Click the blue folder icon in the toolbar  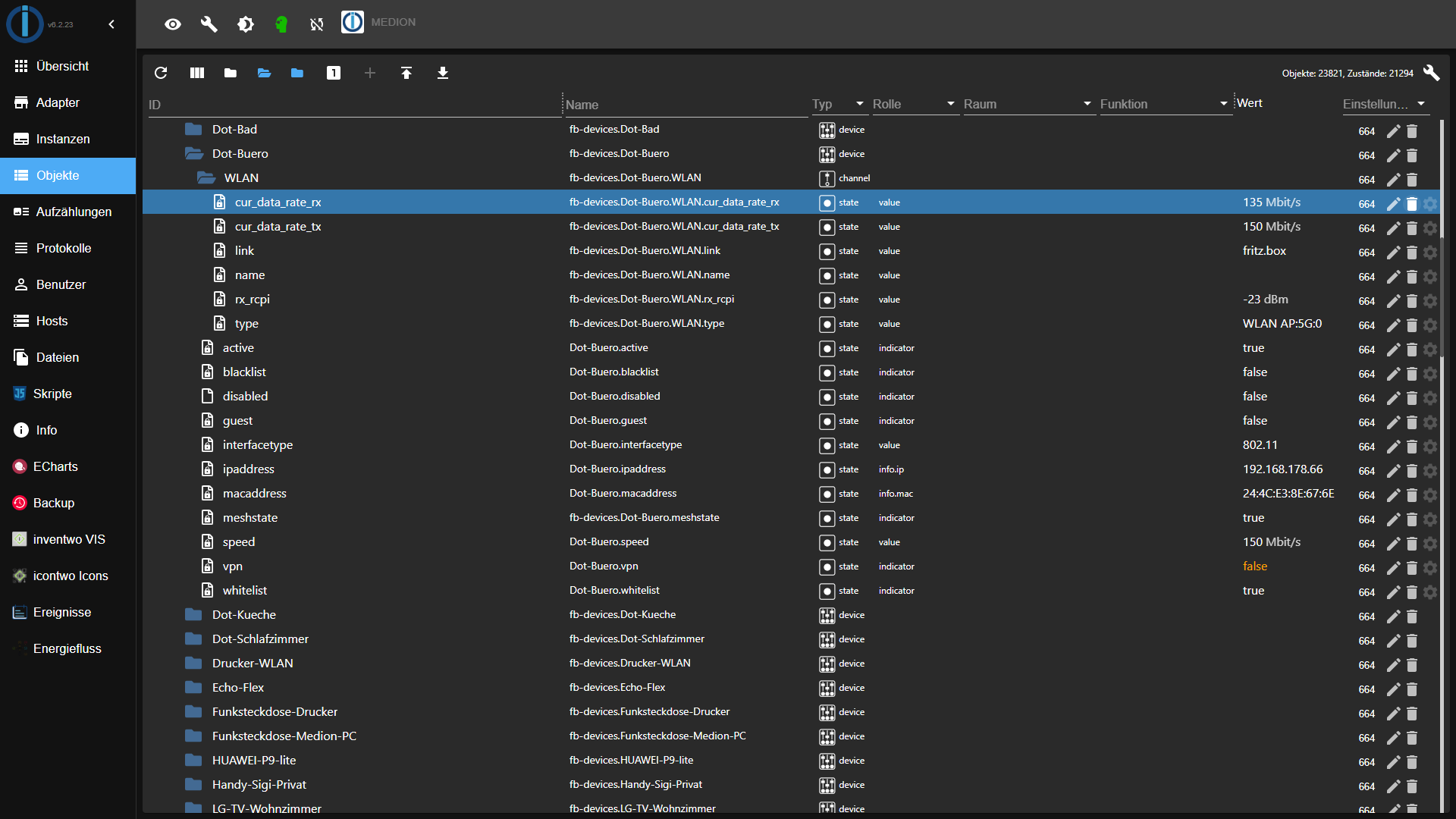click(x=297, y=73)
